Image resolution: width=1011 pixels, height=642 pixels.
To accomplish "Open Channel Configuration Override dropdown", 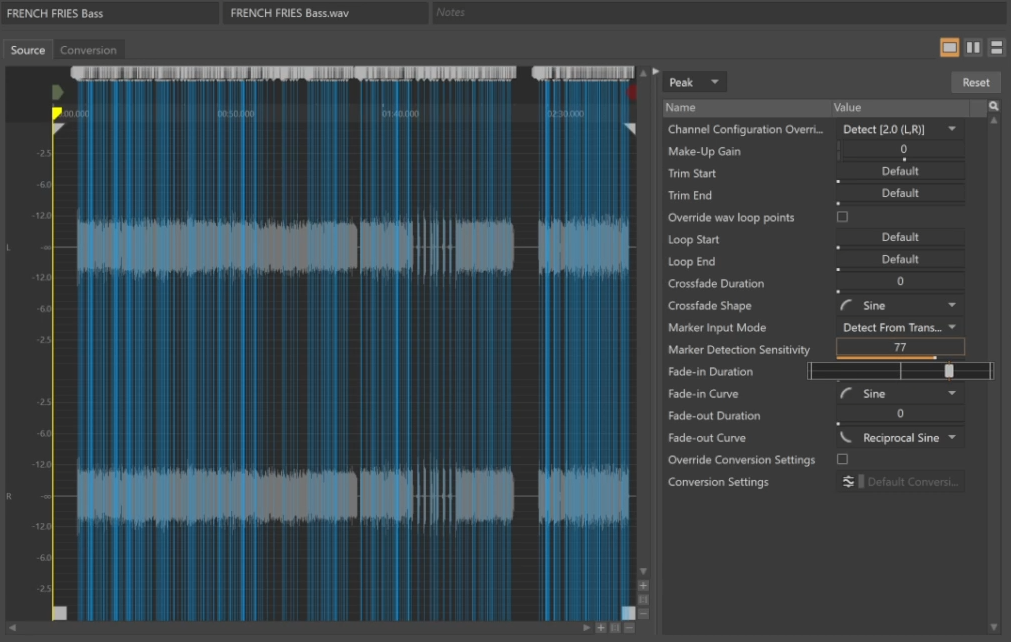I will (900, 129).
